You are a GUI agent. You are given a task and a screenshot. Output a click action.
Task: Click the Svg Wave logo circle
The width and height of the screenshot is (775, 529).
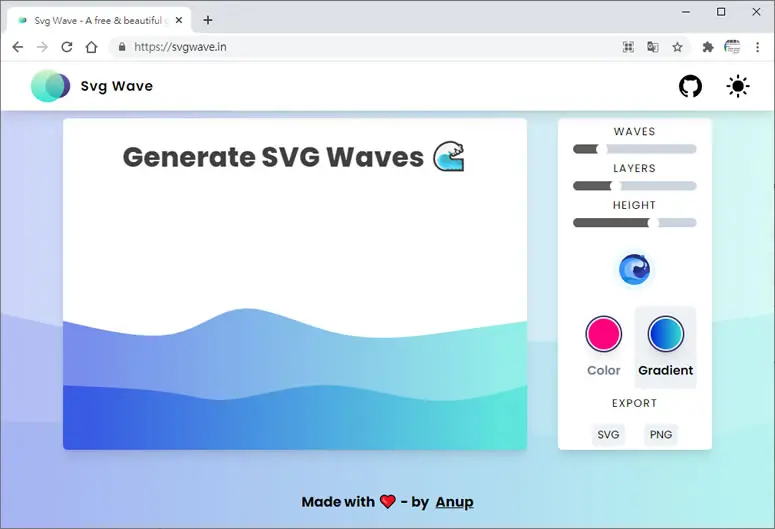[50, 86]
